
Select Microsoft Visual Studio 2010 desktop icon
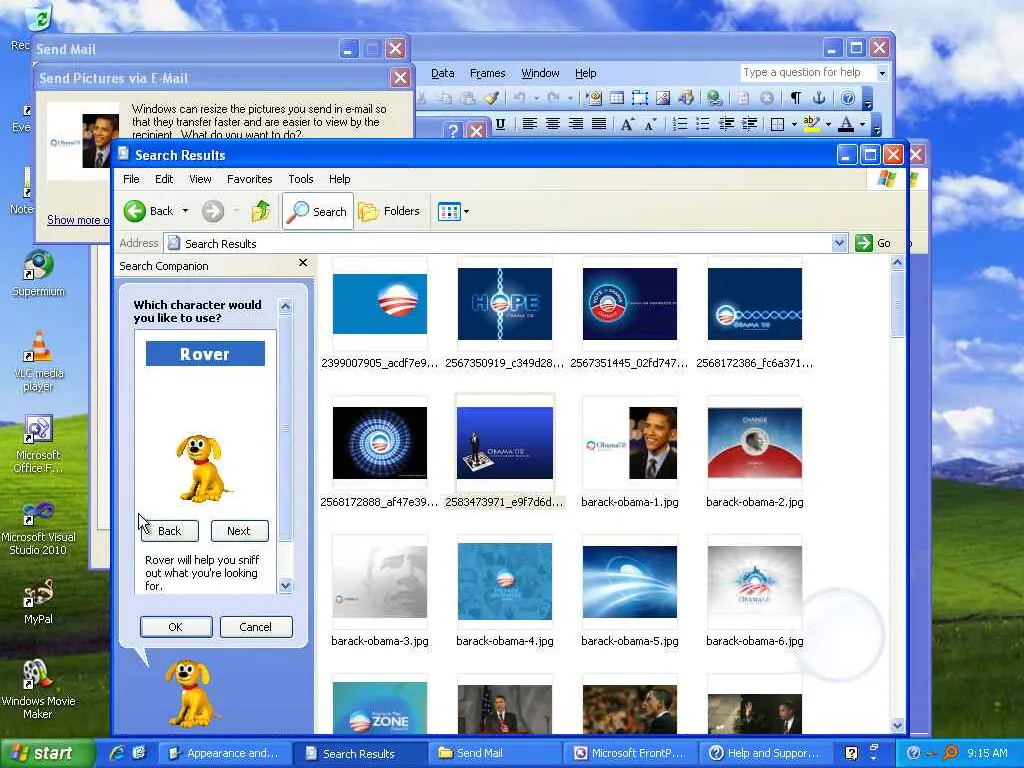pos(38,528)
